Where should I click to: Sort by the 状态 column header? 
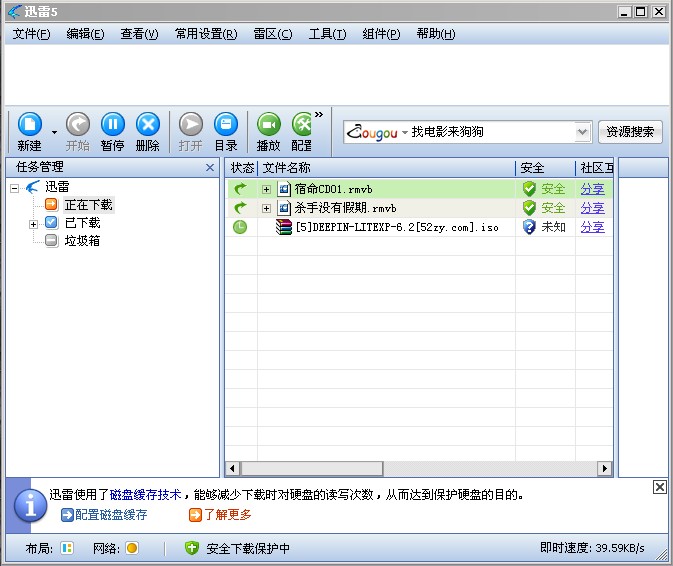[241, 168]
